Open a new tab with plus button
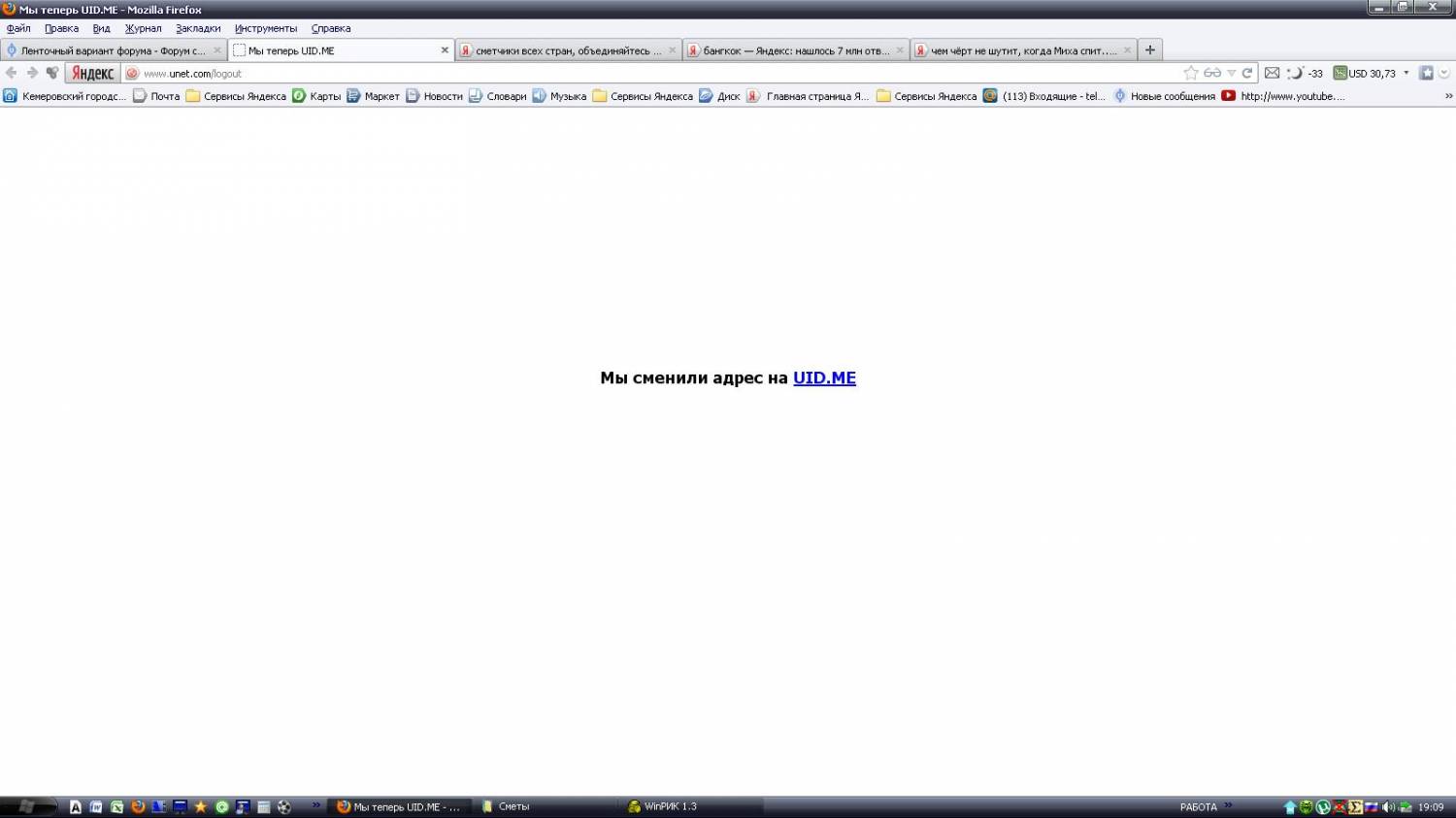The image size is (1456, 818). click(x=1150, y=50)
